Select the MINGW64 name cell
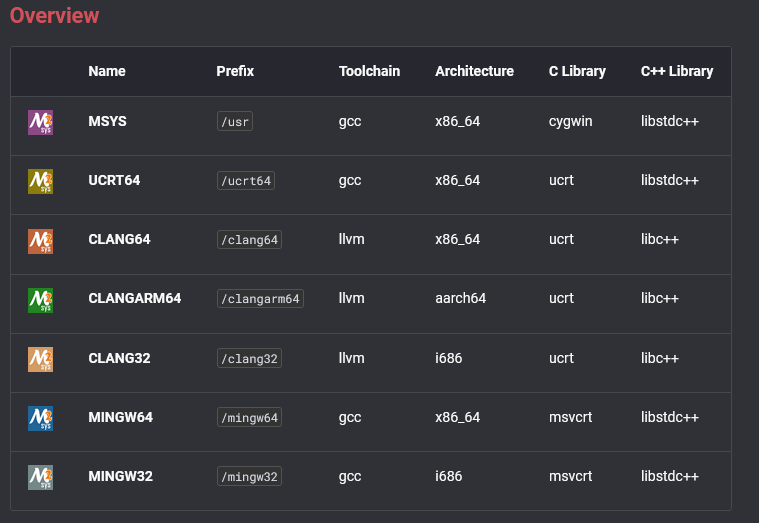 point(121,417)
